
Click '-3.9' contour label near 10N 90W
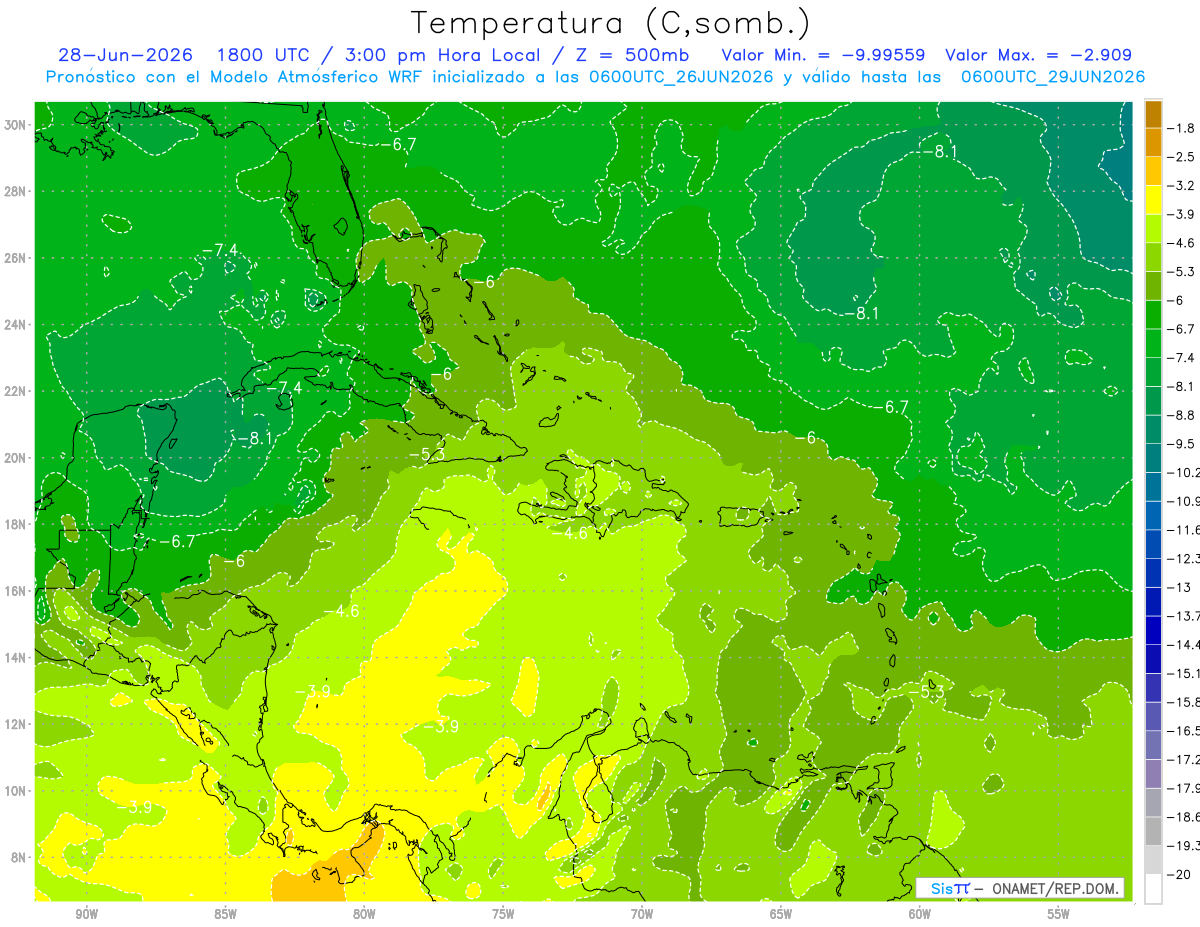(x=135, y=807)
